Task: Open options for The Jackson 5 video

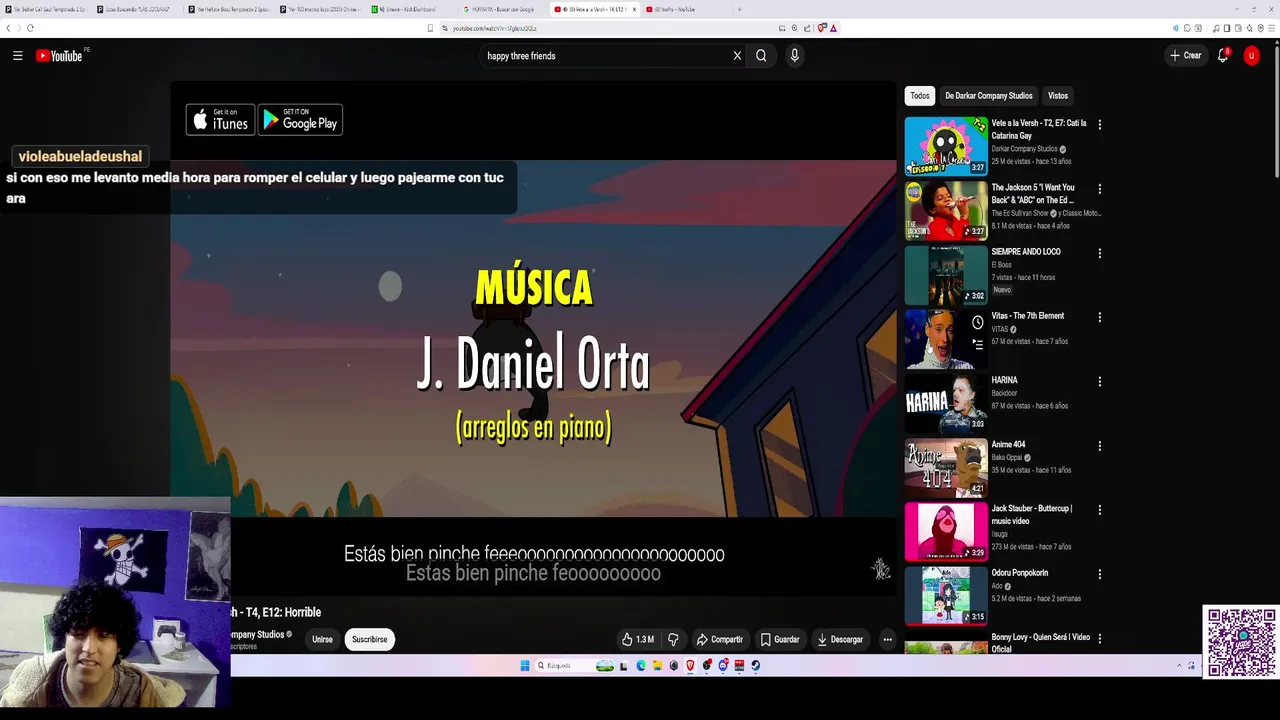Action: click(1100, 189)
